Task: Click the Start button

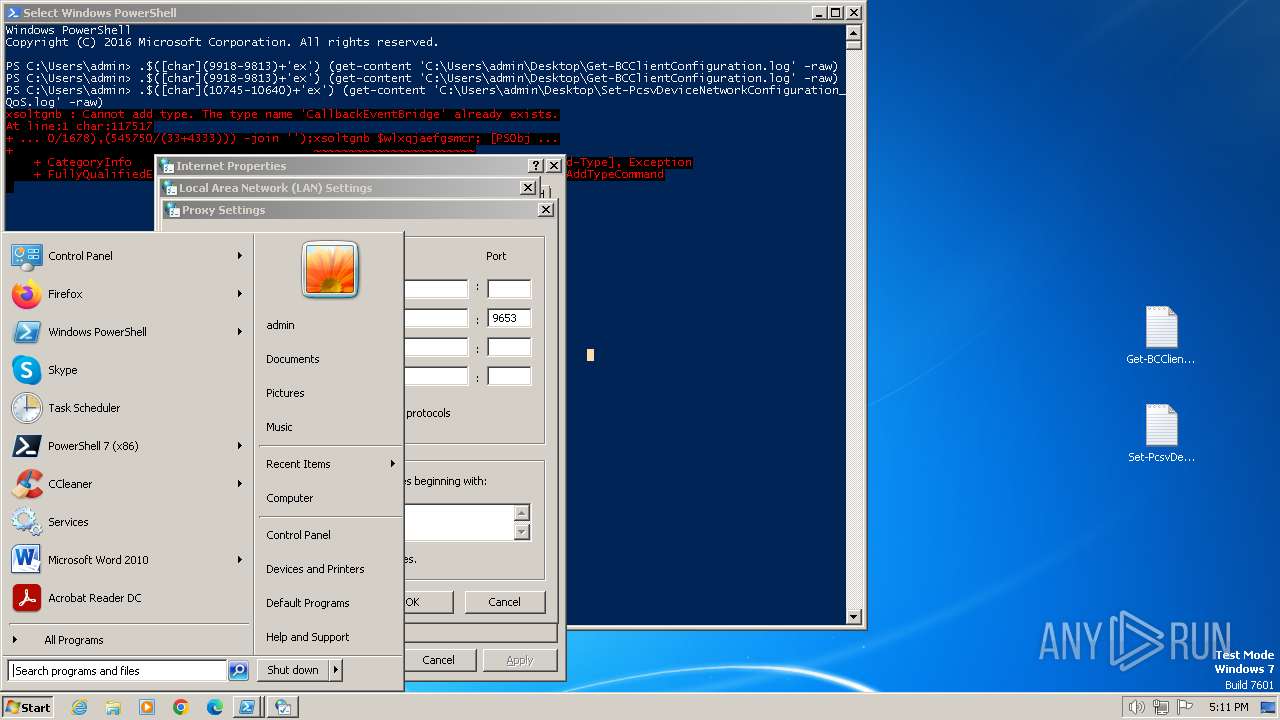Action: [x=27, y=707]
